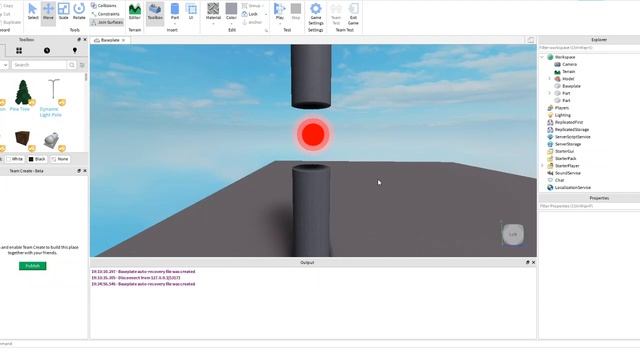This screenshot has width=640, height=360.
Task: Close the Output panel
Action: (x=533, y=262)
